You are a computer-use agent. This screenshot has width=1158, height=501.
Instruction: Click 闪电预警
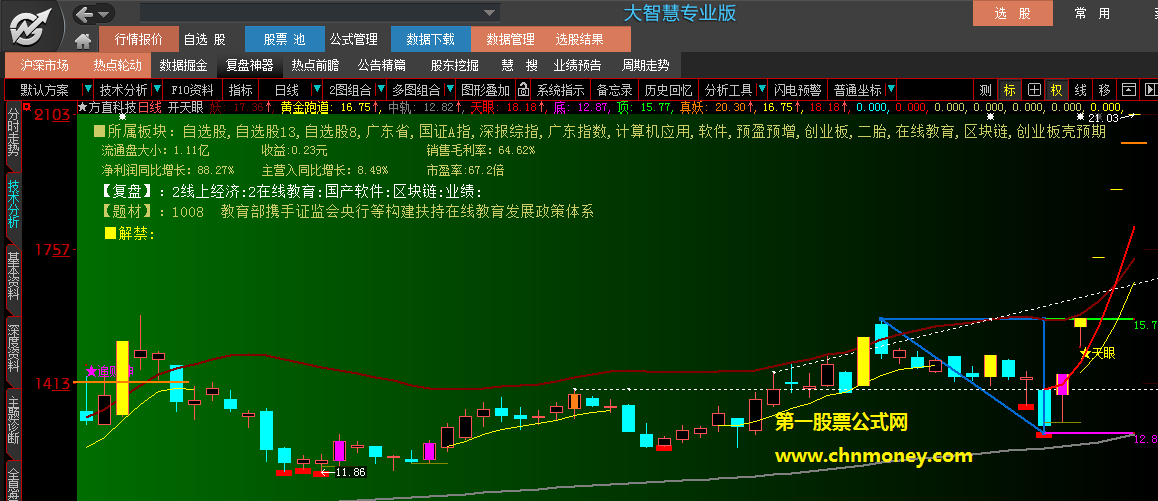[798, 90]
